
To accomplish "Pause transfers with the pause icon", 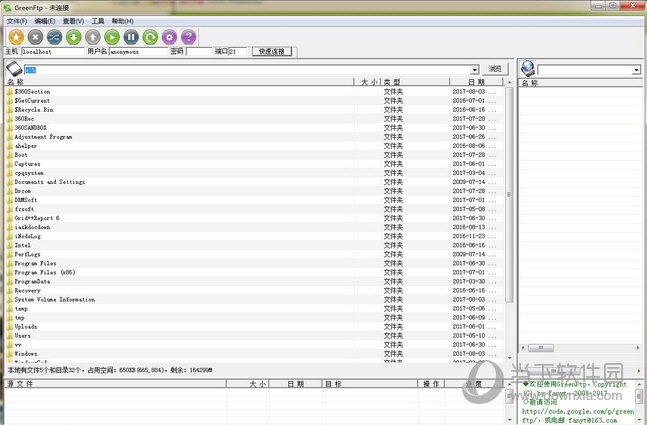I will click(131, 36).
